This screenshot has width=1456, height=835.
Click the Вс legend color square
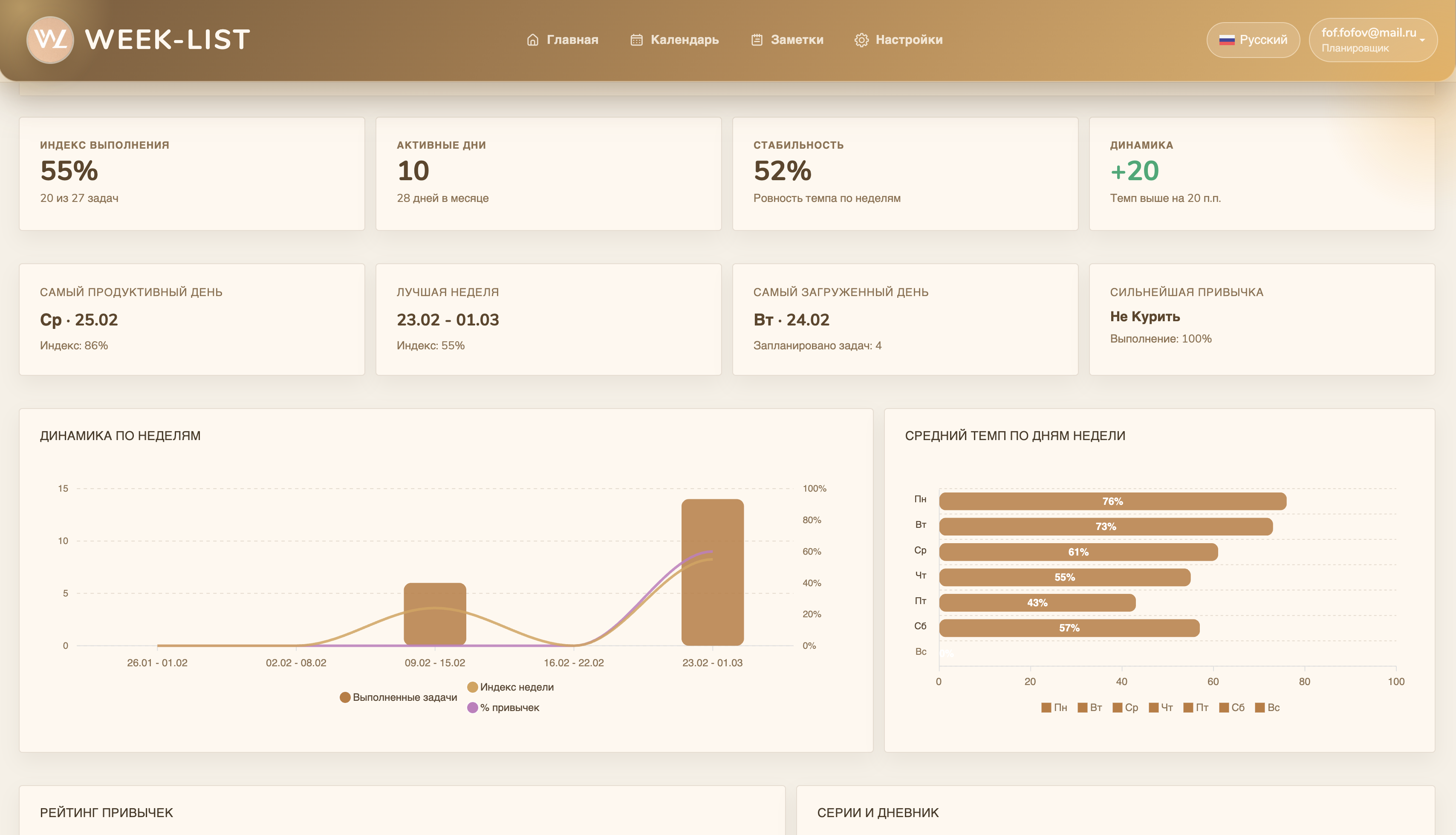pyautogui.click(x=1260, y=708)
